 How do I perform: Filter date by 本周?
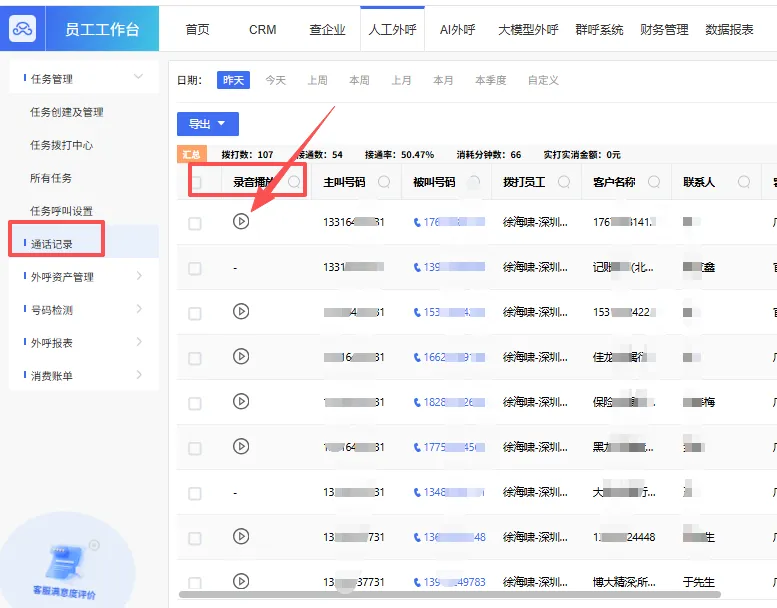(x=359, y=80)
